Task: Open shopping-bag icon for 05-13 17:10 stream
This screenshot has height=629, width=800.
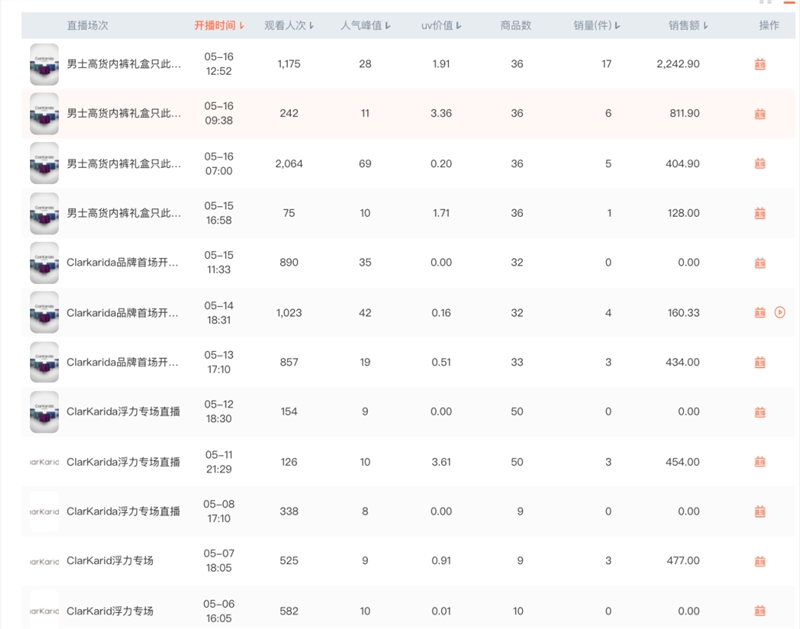Action: coord(760,362)
